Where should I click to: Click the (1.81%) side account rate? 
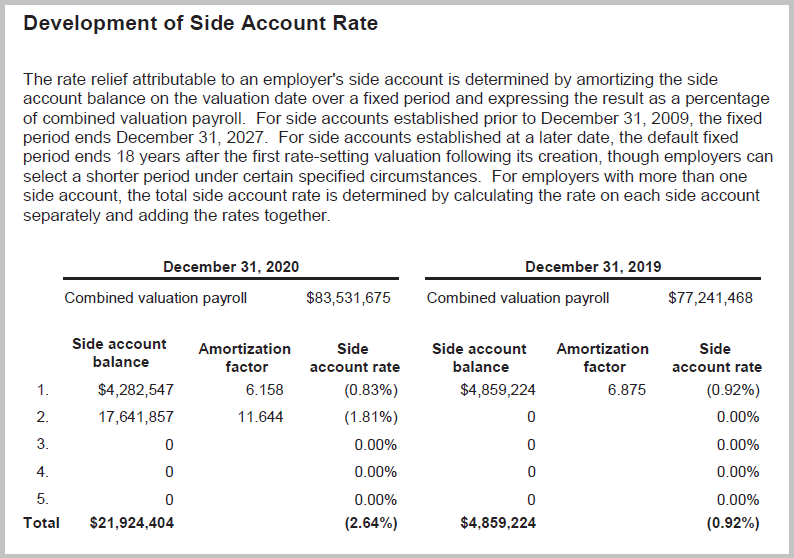372,417
